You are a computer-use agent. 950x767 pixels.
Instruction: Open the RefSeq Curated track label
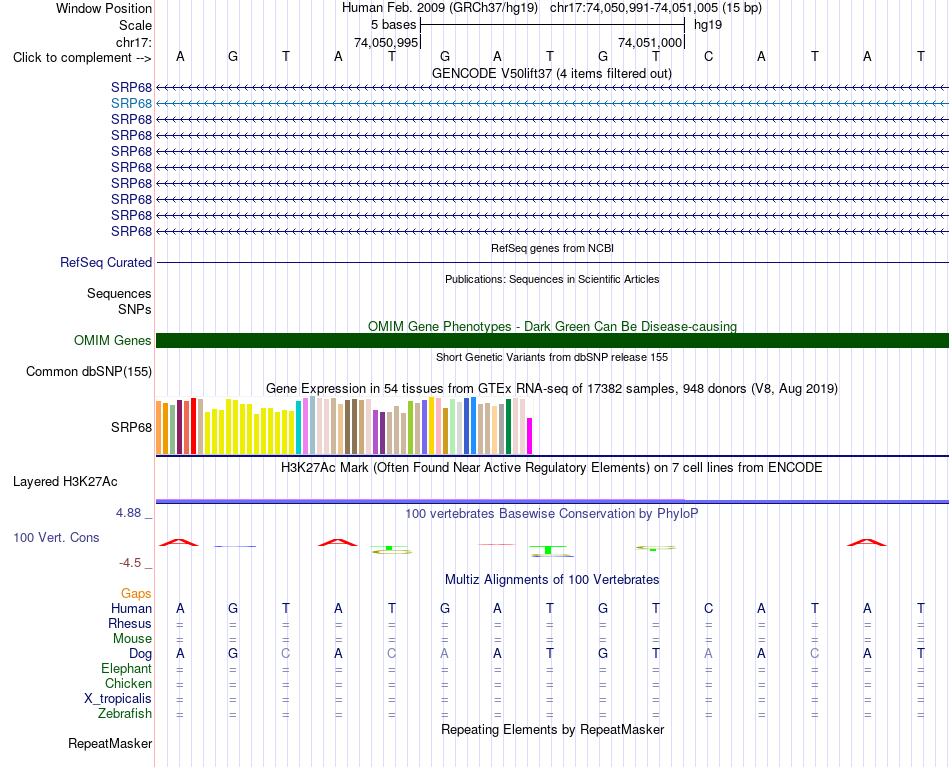105,262
